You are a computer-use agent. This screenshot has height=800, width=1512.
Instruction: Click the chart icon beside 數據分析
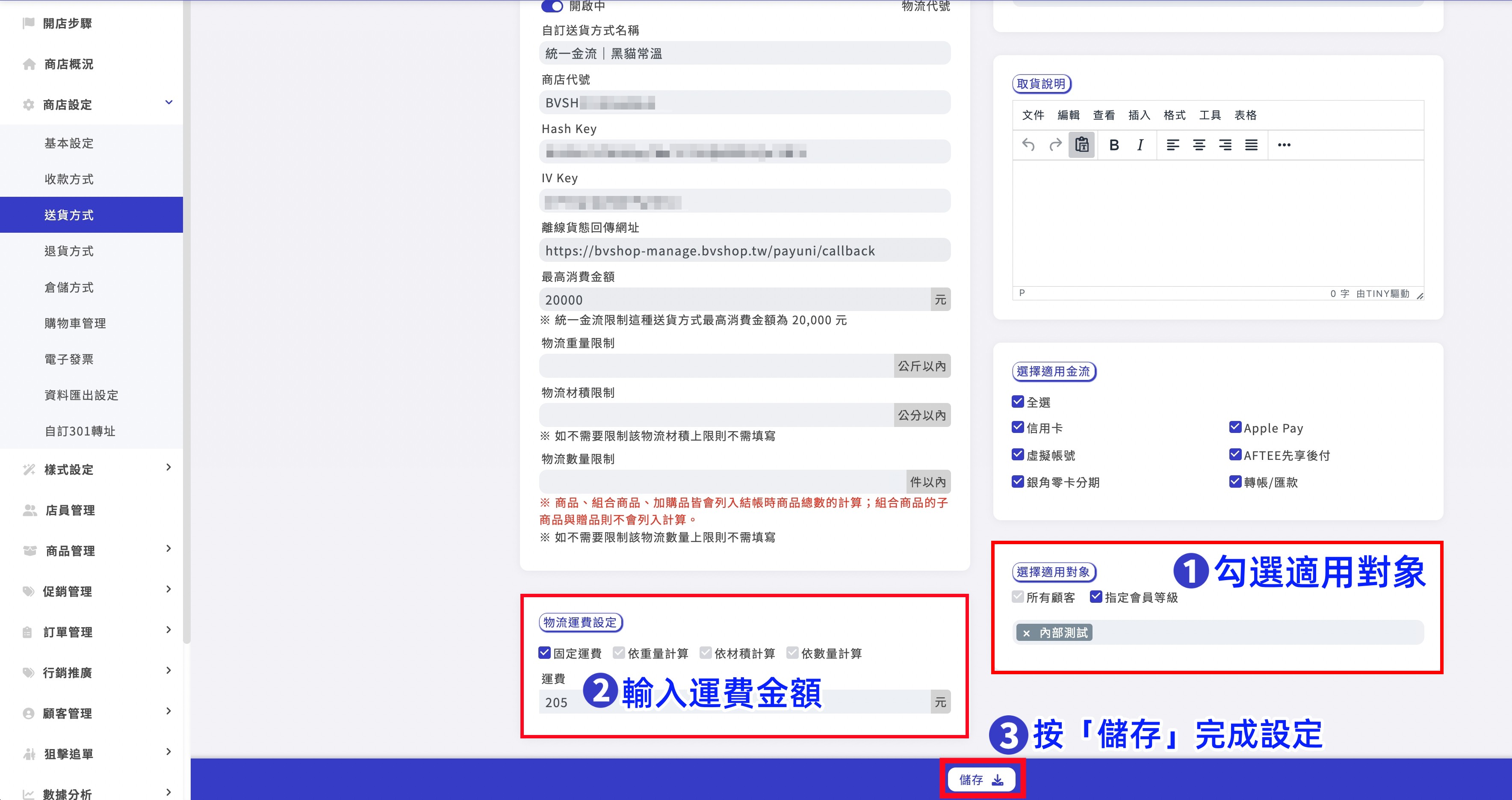[28, 794]
